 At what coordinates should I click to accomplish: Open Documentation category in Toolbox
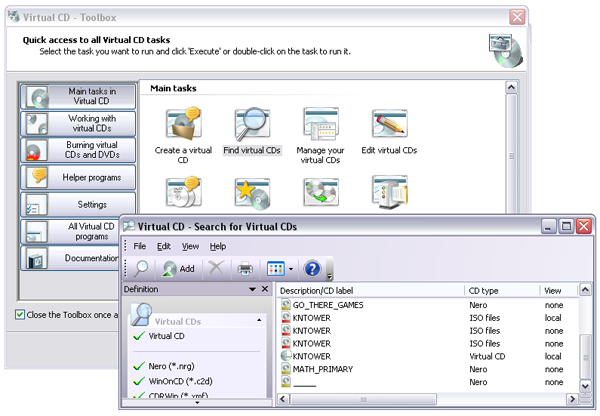[70, 258]
